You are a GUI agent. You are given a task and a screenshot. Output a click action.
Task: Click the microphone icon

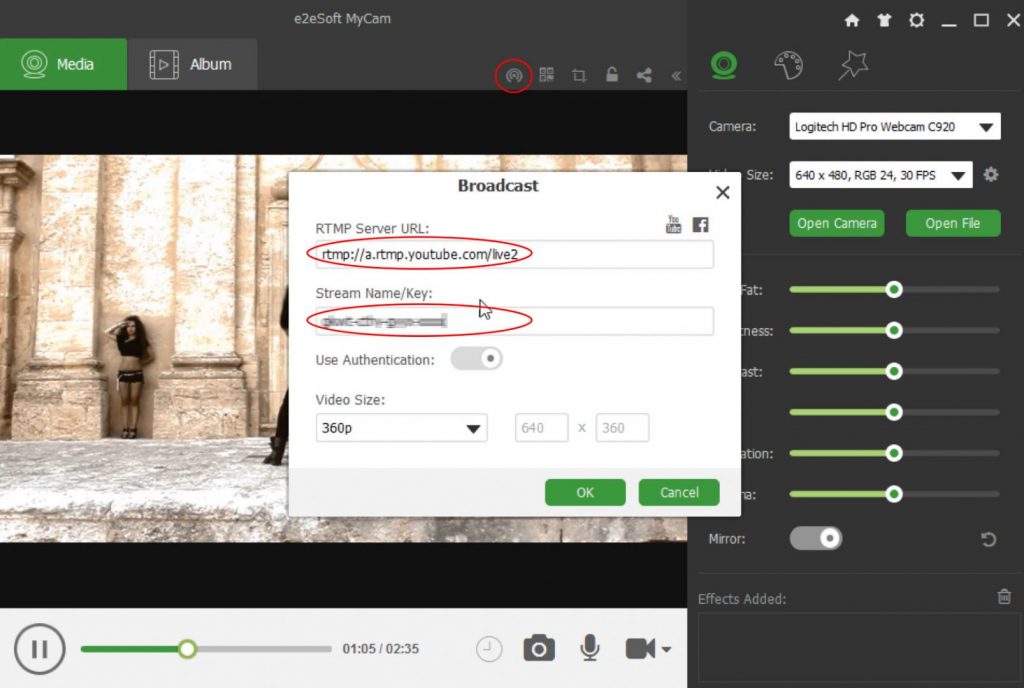point(590,649)
